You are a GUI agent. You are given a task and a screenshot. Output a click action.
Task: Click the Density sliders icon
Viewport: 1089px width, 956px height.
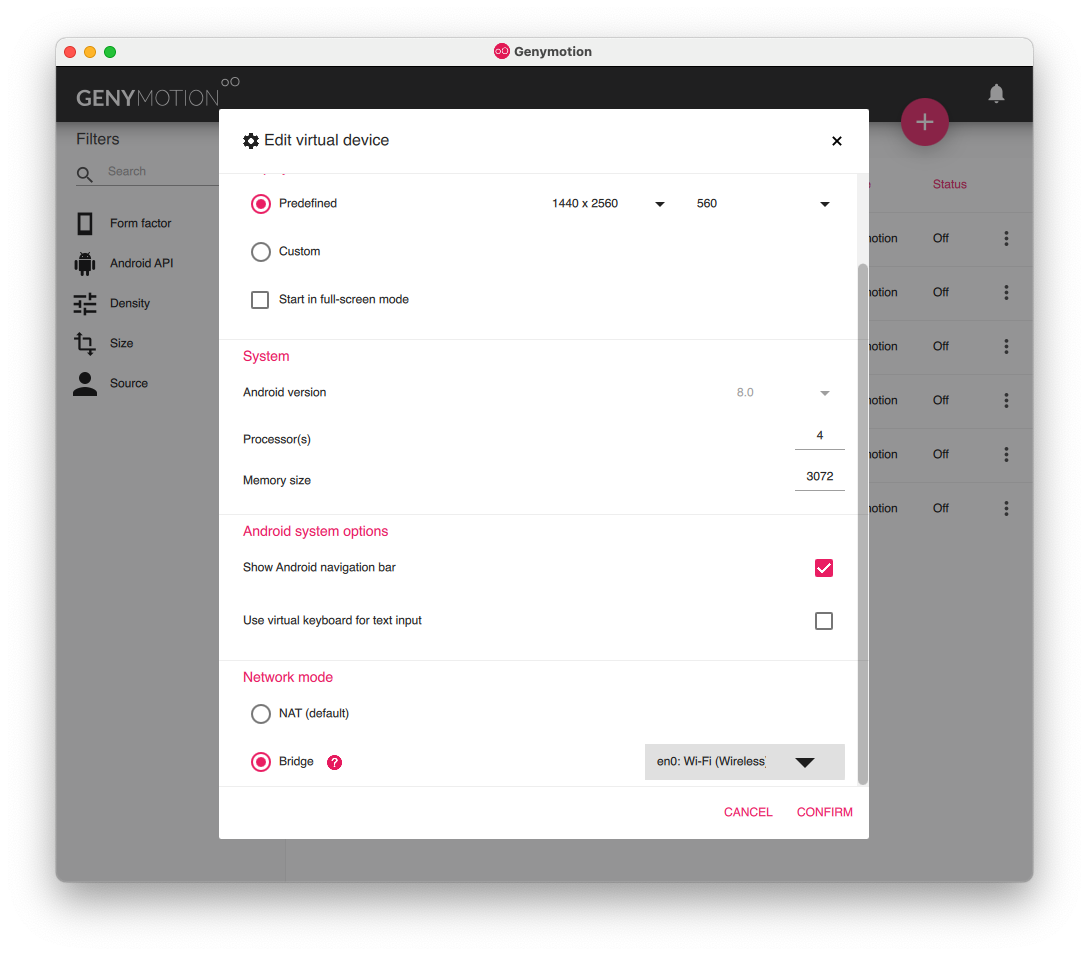click(x=85, y=304)
